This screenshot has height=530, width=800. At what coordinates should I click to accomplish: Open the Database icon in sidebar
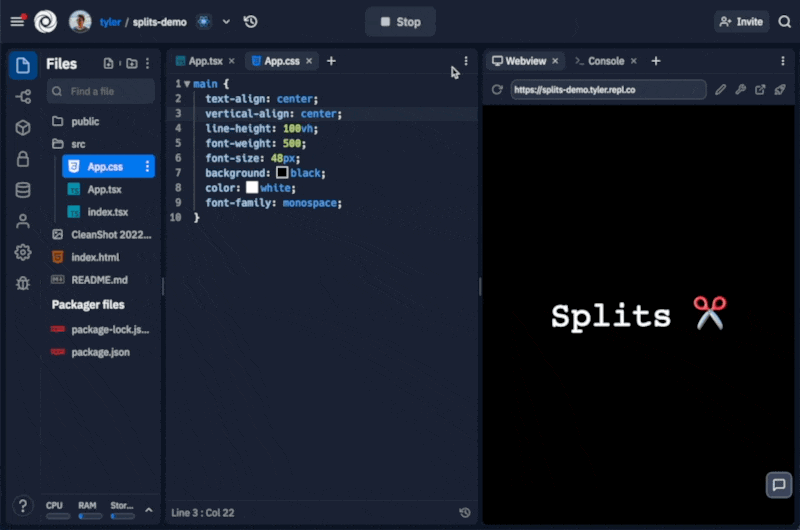click(x=22, y=190)
